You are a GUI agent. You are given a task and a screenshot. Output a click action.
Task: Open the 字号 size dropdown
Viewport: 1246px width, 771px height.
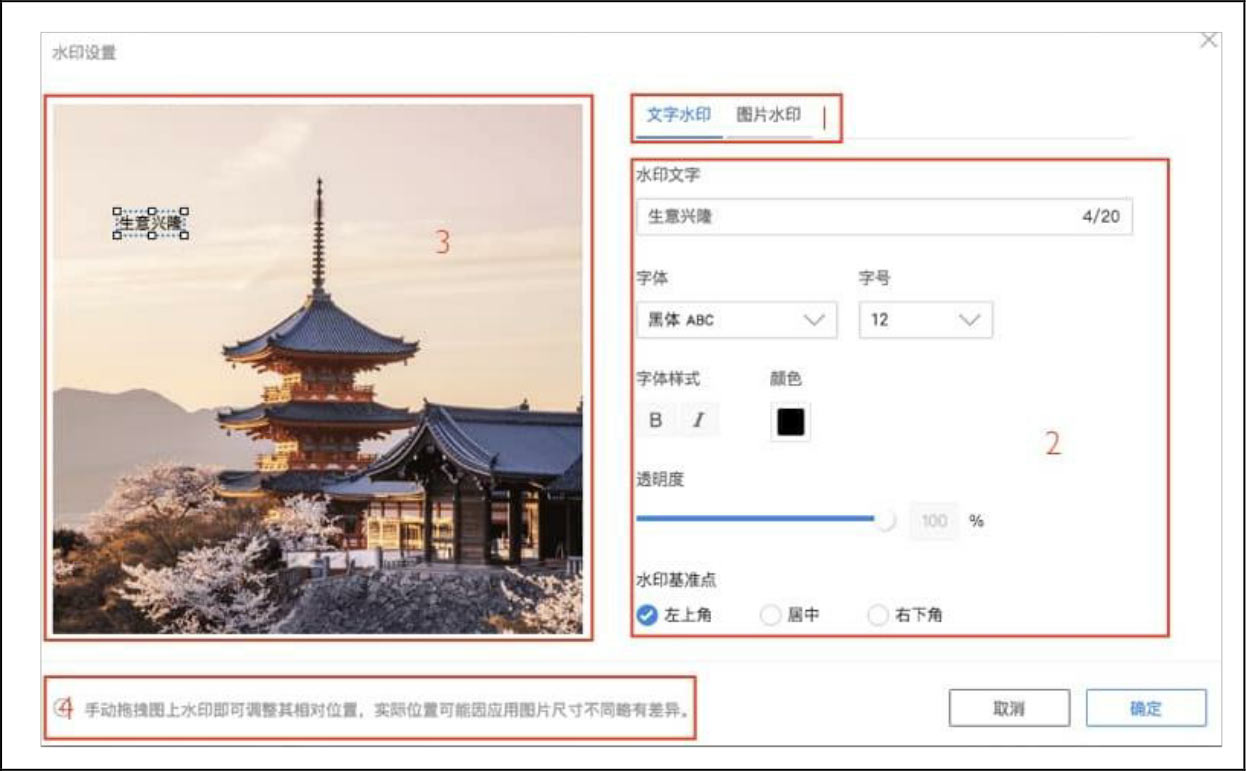point(926,320)
